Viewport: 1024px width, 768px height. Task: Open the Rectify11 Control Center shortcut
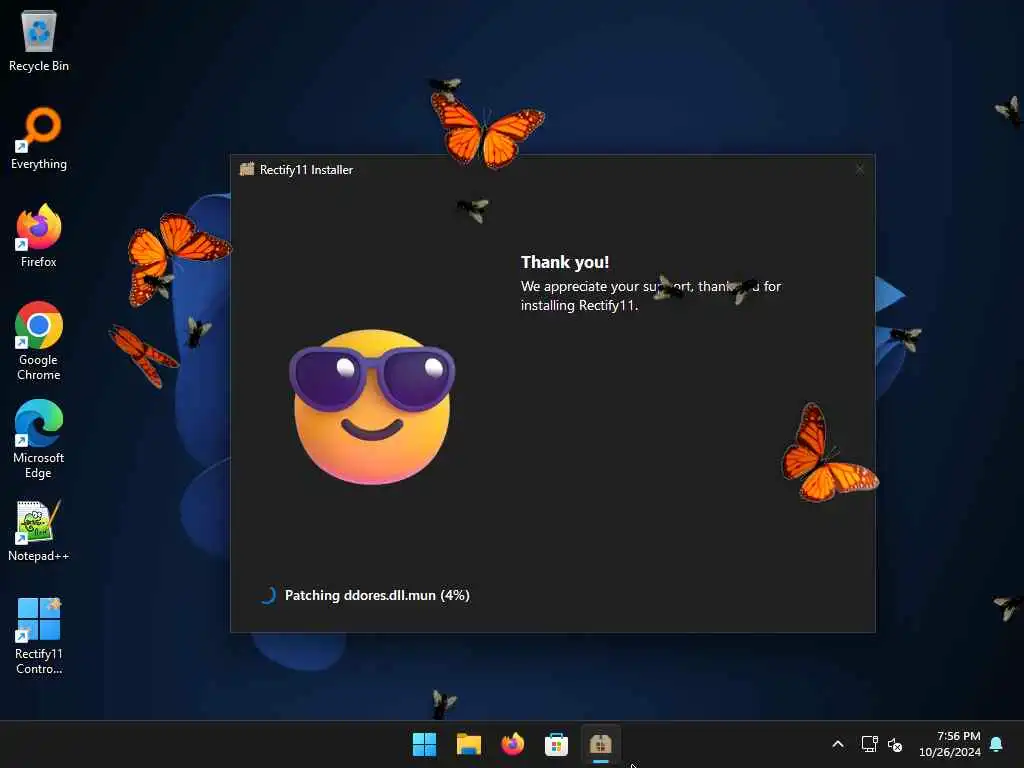click(39, 636)
